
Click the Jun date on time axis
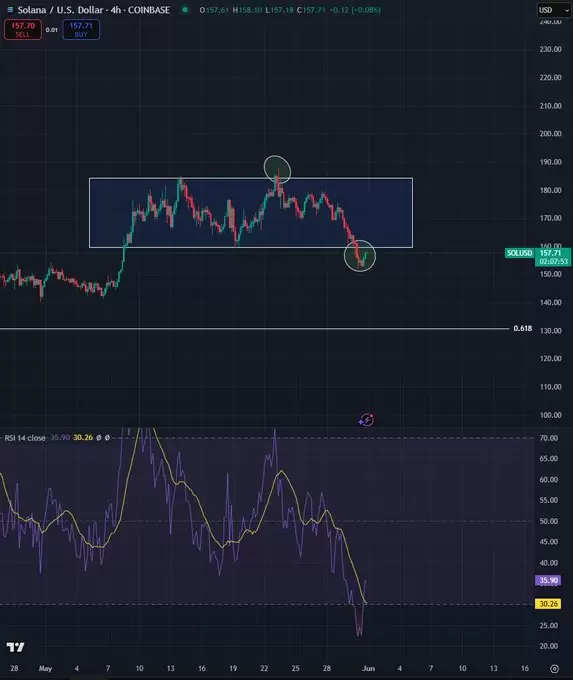click(368, 668)
